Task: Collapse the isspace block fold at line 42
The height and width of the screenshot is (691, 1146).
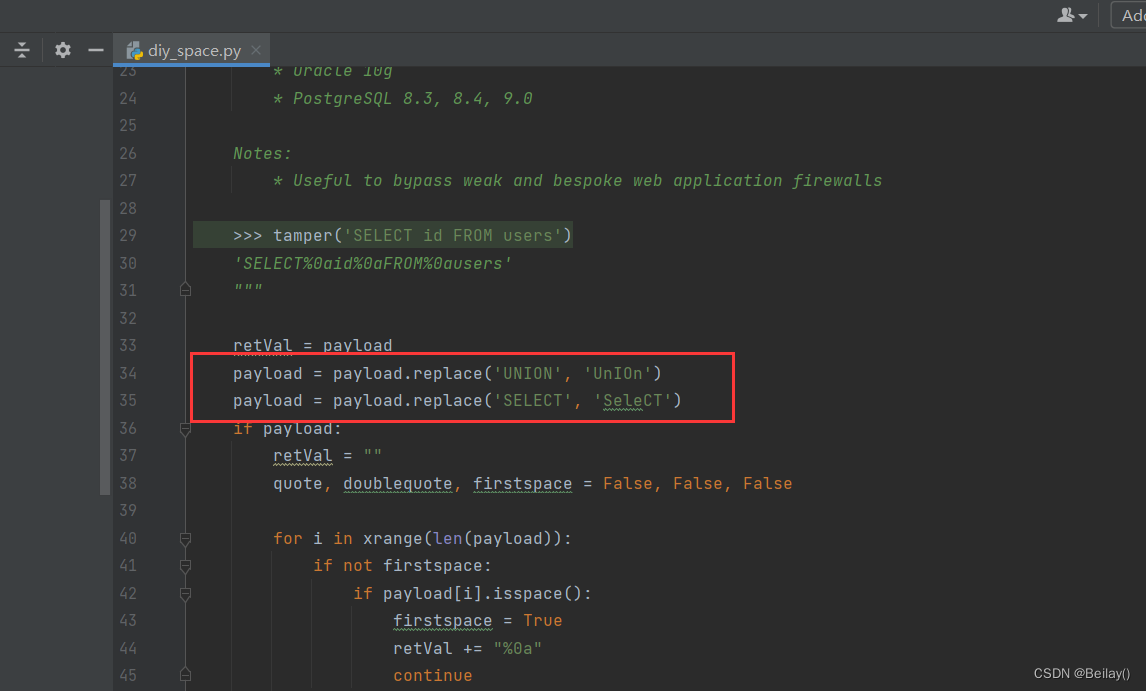Action: [186, 594]
